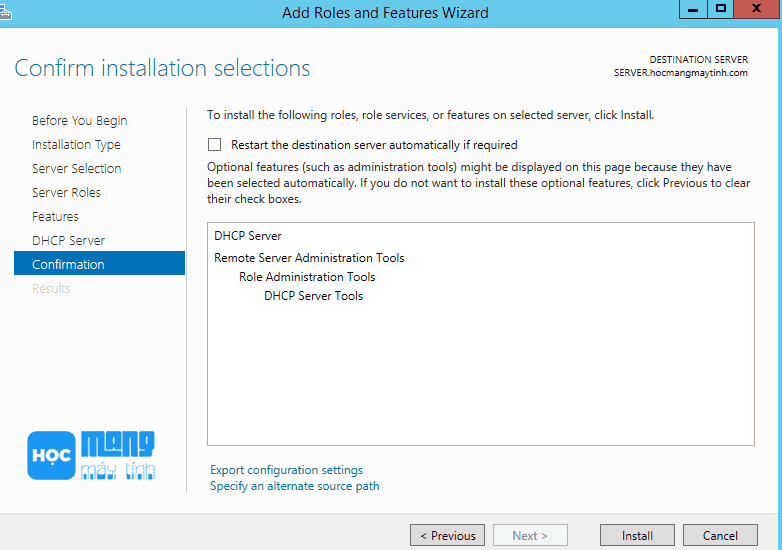
Task: Open the DHCP Server wizard page
Action: [68, 240]
